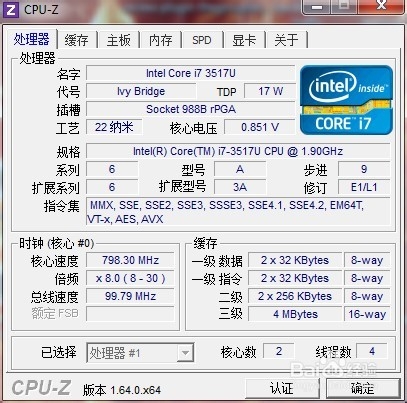407x403 pixels.
Task: Click the 步进 value 9
Action: click(364, 169)
